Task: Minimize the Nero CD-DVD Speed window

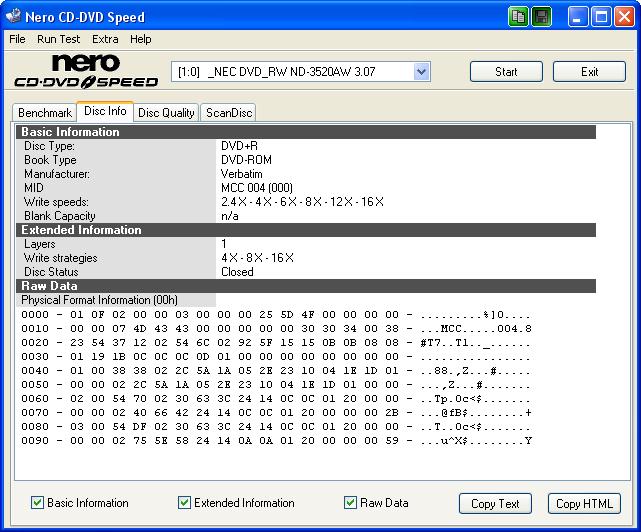Action: click(x=578, y=17)
